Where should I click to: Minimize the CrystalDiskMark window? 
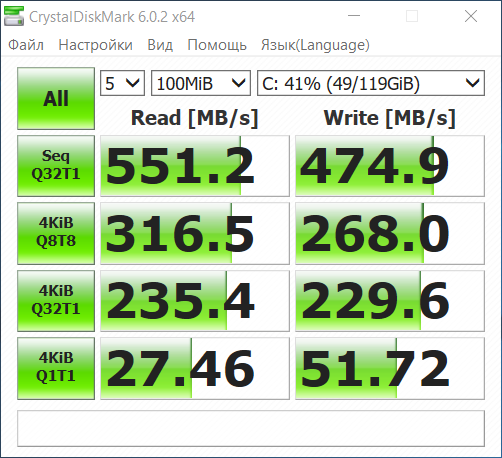[x=354, y=16]
